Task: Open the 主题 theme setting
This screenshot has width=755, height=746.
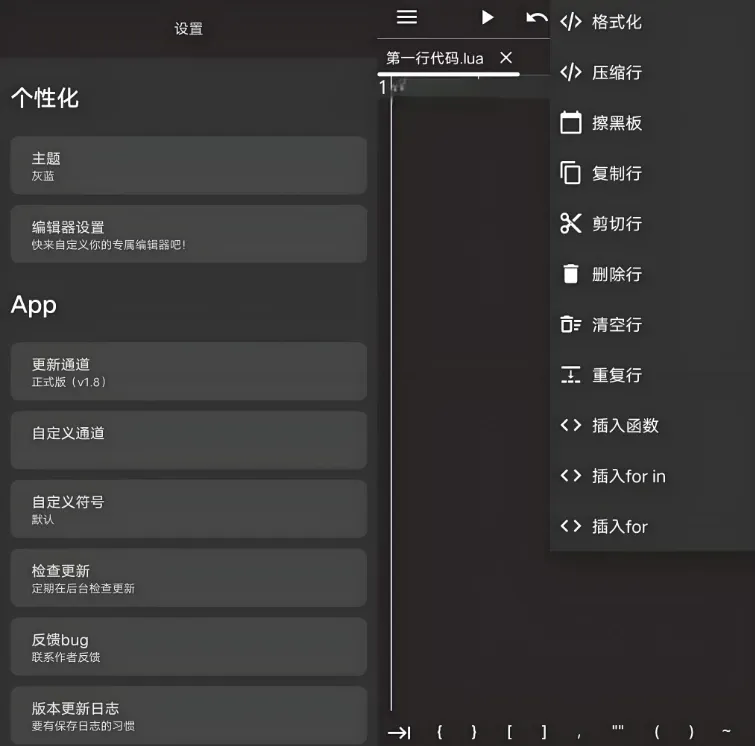Action: pyautogui.click(x=189, y=165)
